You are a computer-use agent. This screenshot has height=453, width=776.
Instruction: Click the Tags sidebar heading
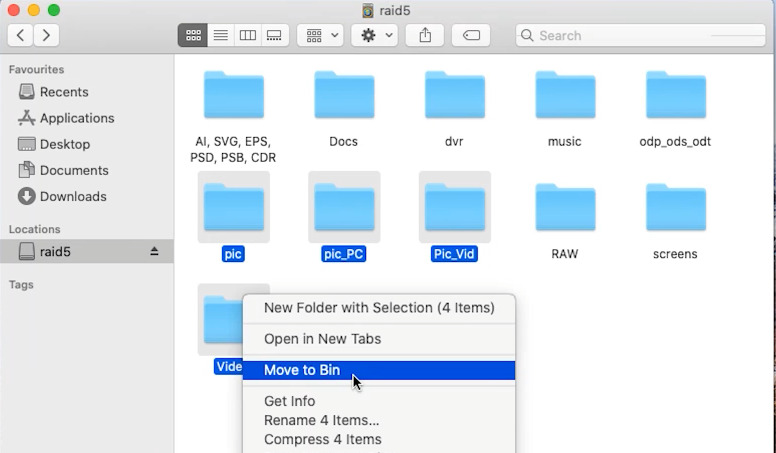coord(21,285)
